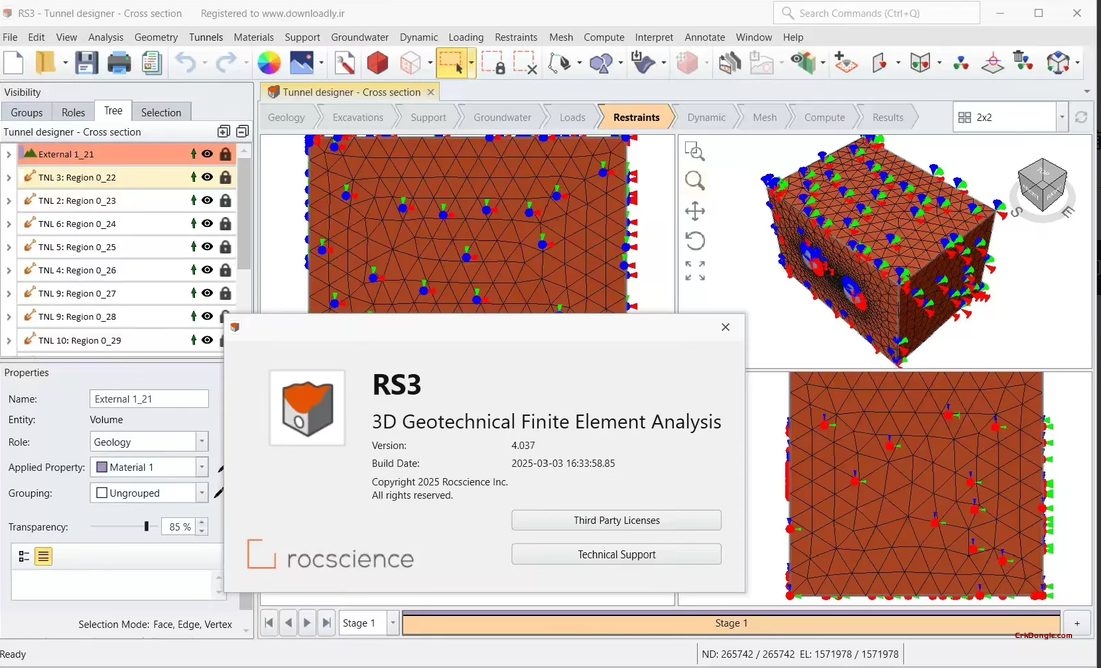Expand the TNL 6: Region 0_24 node
Screen dimensions: 1101x668
[x=8, y=224]
